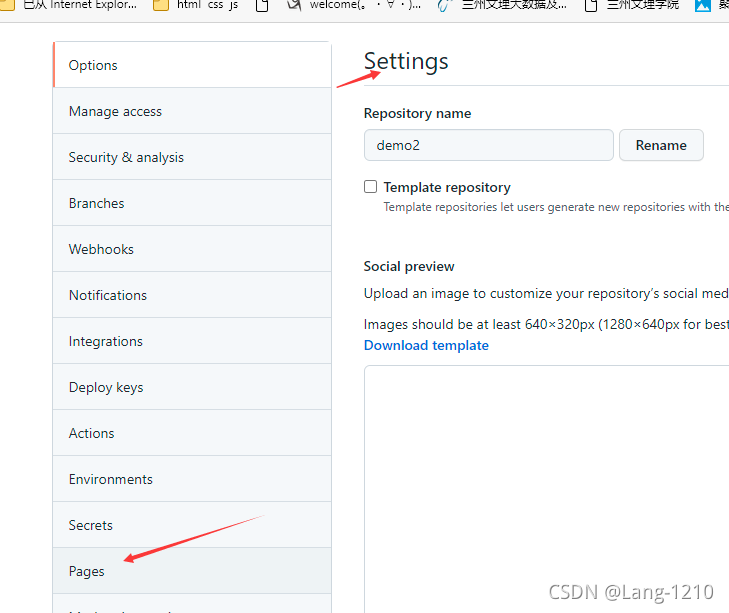The height and width of the screenshot is (613, 729).
Task: Click the Template repository label text
Action: [447, 187]
